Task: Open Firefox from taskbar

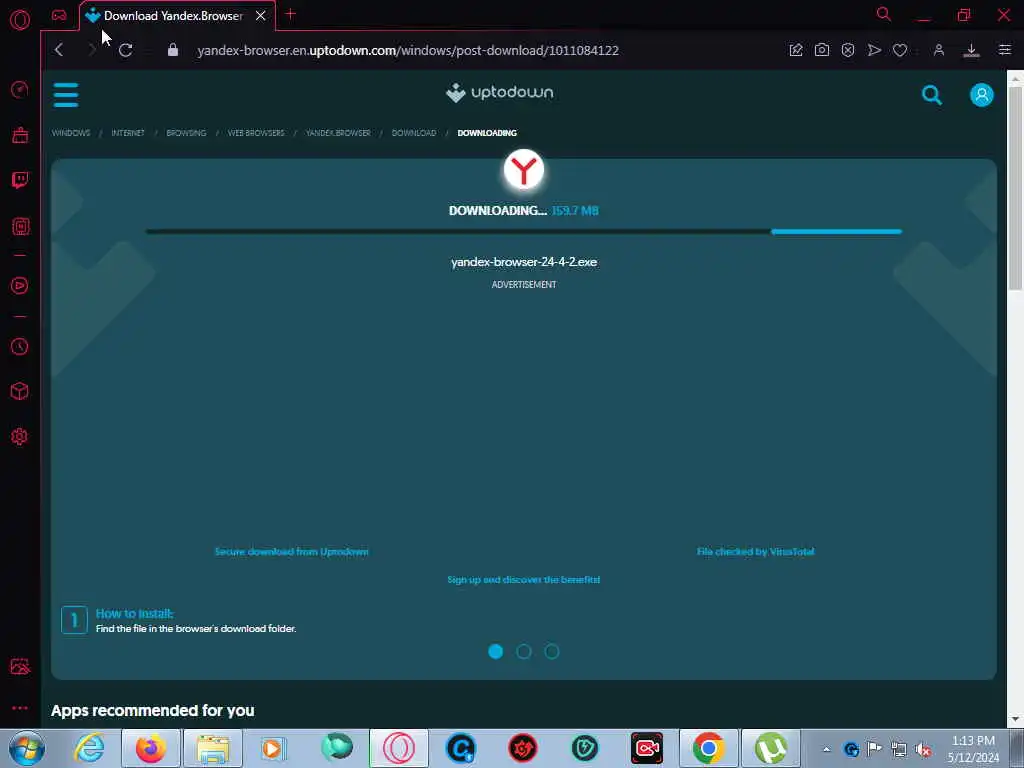Action: (151, 748)
